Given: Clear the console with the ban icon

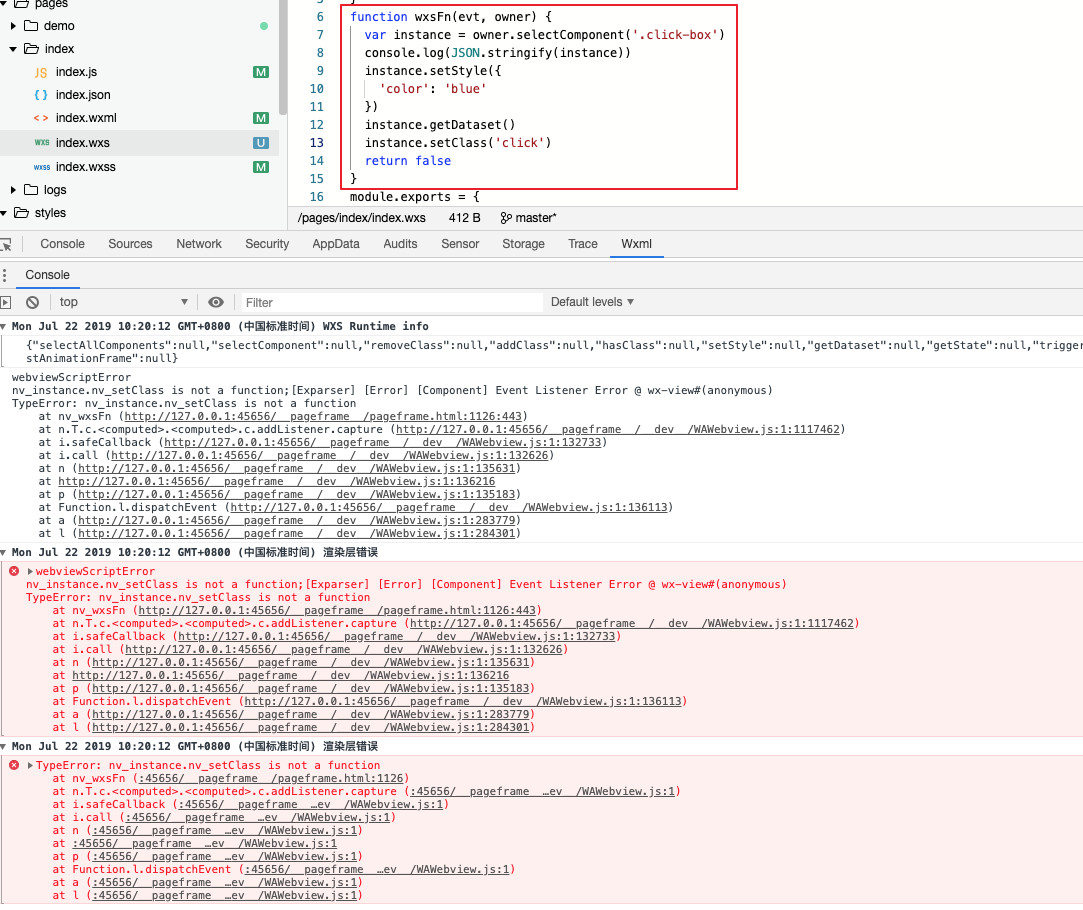Looking at the screenshot, I should click(x=32, y=302).
